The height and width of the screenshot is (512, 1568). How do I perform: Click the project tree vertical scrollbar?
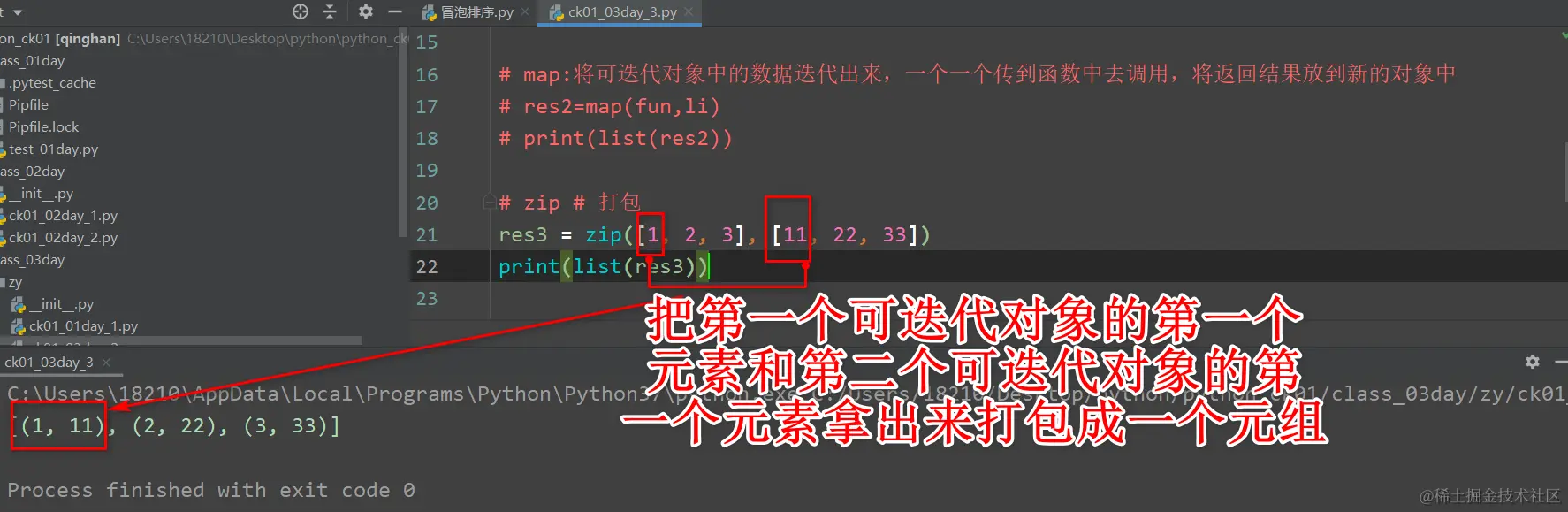[x=403, y=133]
